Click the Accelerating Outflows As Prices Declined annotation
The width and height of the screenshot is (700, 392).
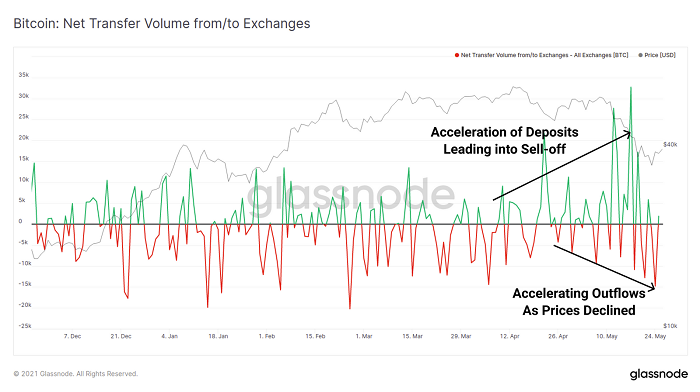[x=579, y=302]
